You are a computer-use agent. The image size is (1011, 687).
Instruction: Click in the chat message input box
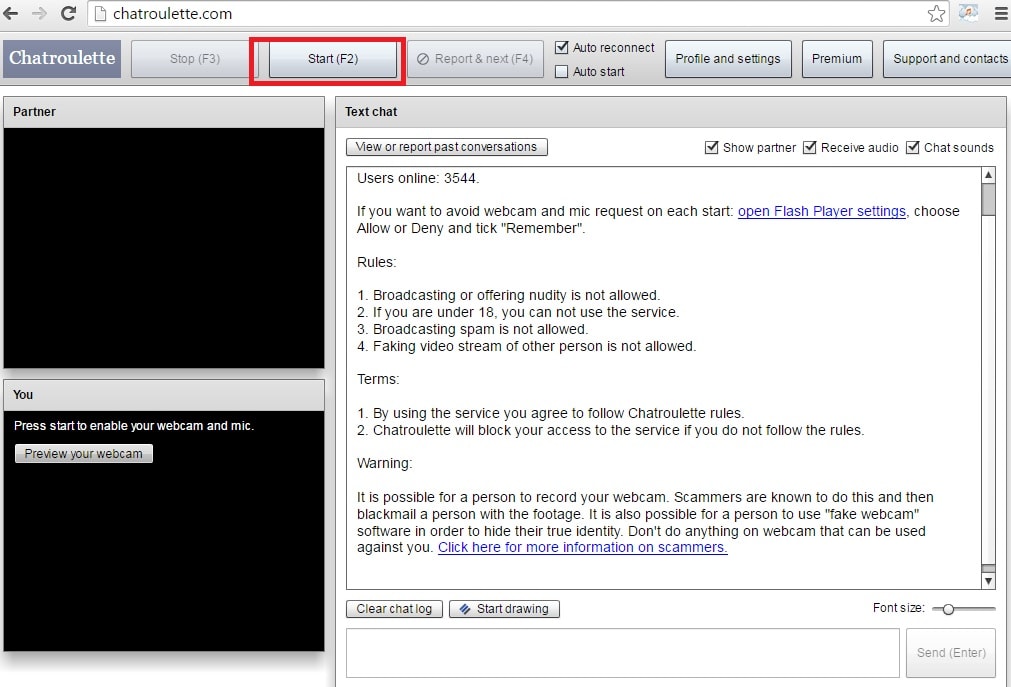[x=622, y=653]
